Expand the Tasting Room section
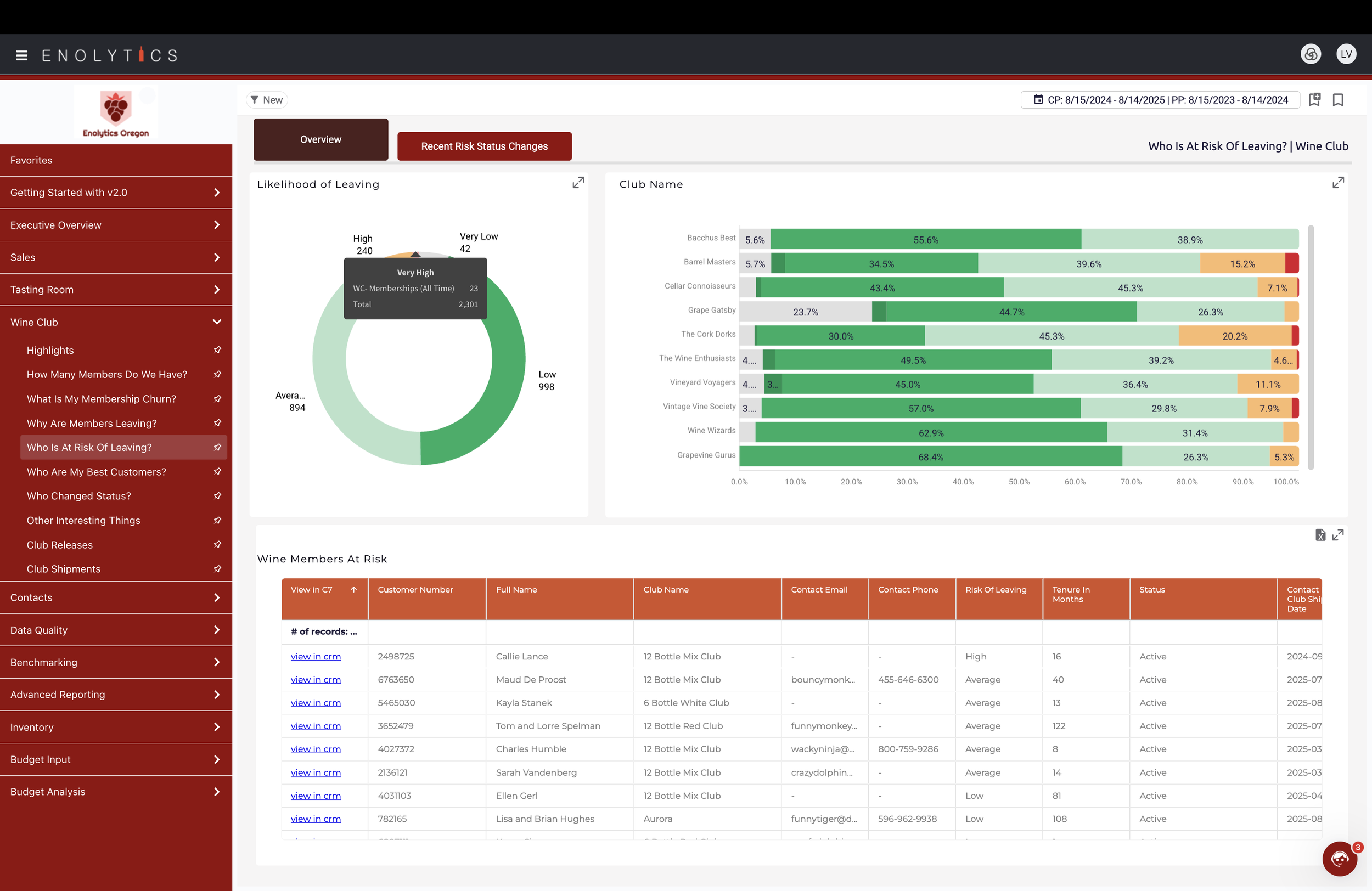The width and height of the screenshot is (1372, 891). (217, 289)
